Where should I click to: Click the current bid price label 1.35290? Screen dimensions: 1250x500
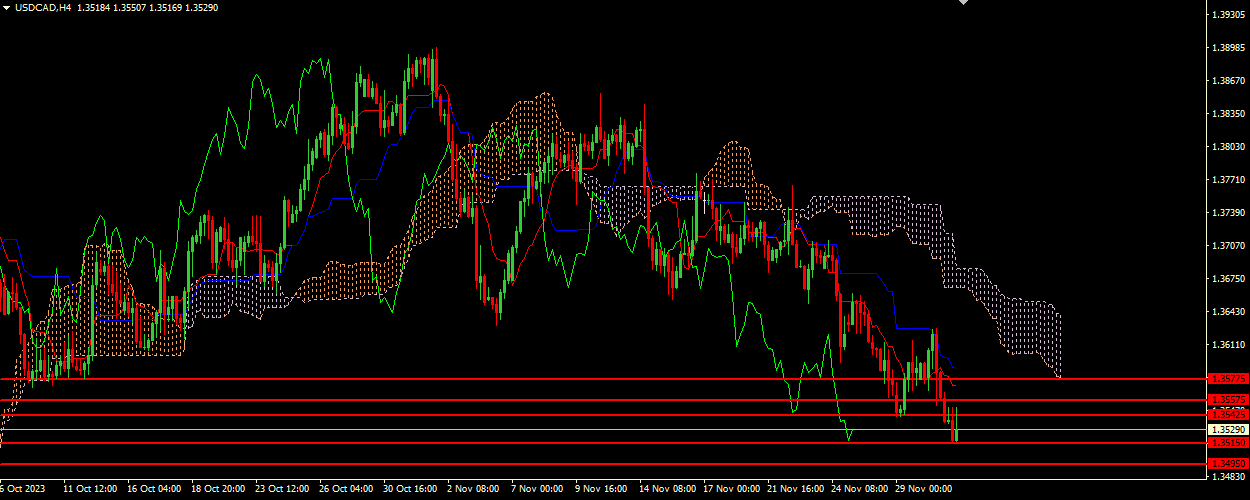[x=1226, y=428]
